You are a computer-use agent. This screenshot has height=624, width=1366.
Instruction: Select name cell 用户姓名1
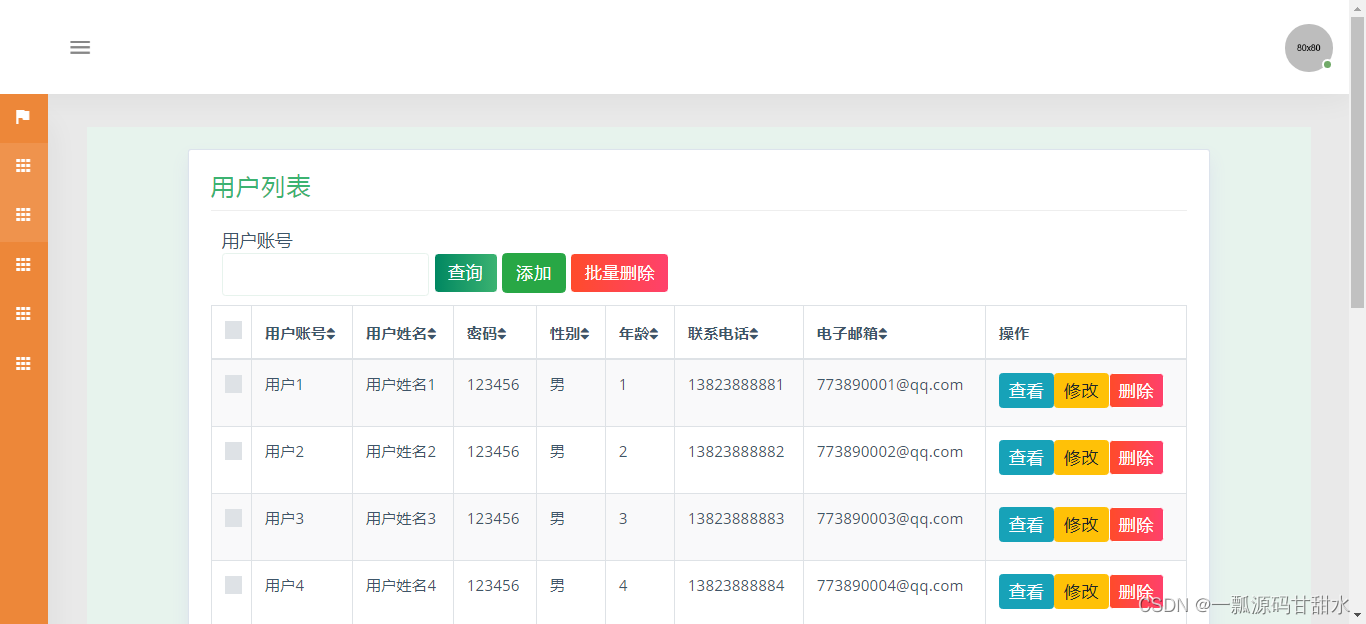coord(401,385)
